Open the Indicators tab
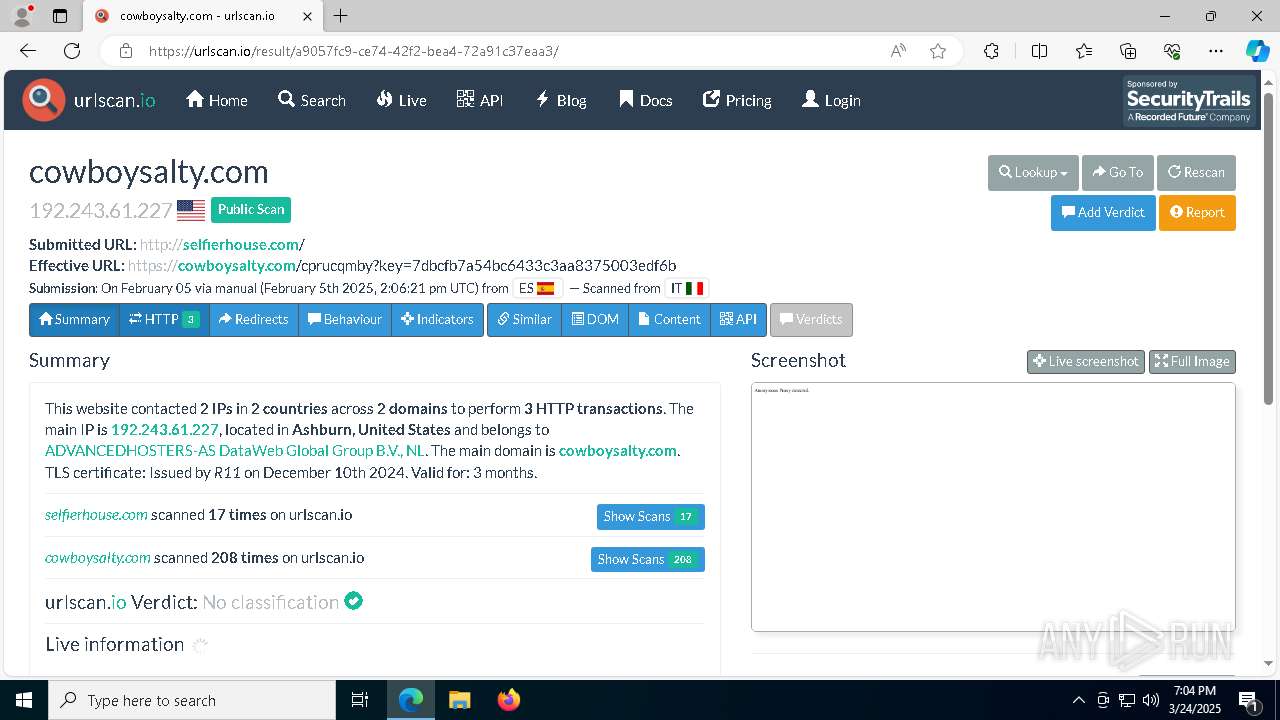This screenshot has width=1280, height=720. pyautogui.click(x=437, y=319)
